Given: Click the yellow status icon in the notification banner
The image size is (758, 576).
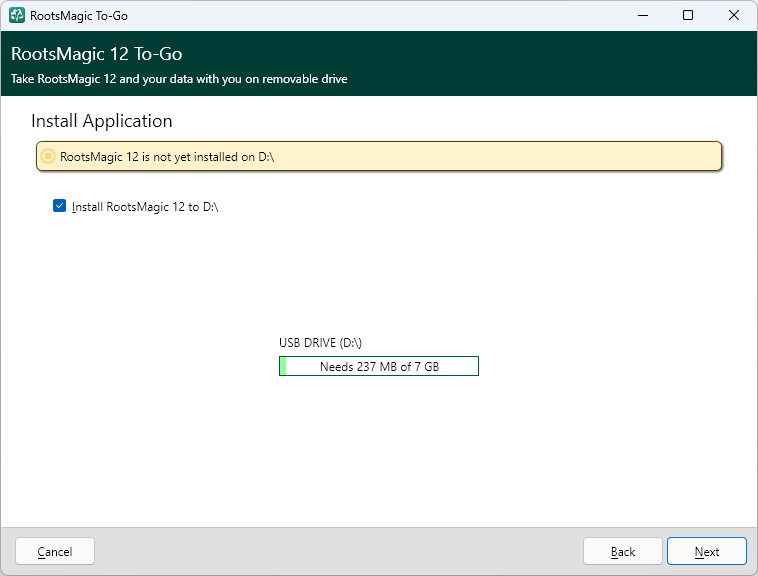Looking at the screenshot, I should click(x=48, y=157).
